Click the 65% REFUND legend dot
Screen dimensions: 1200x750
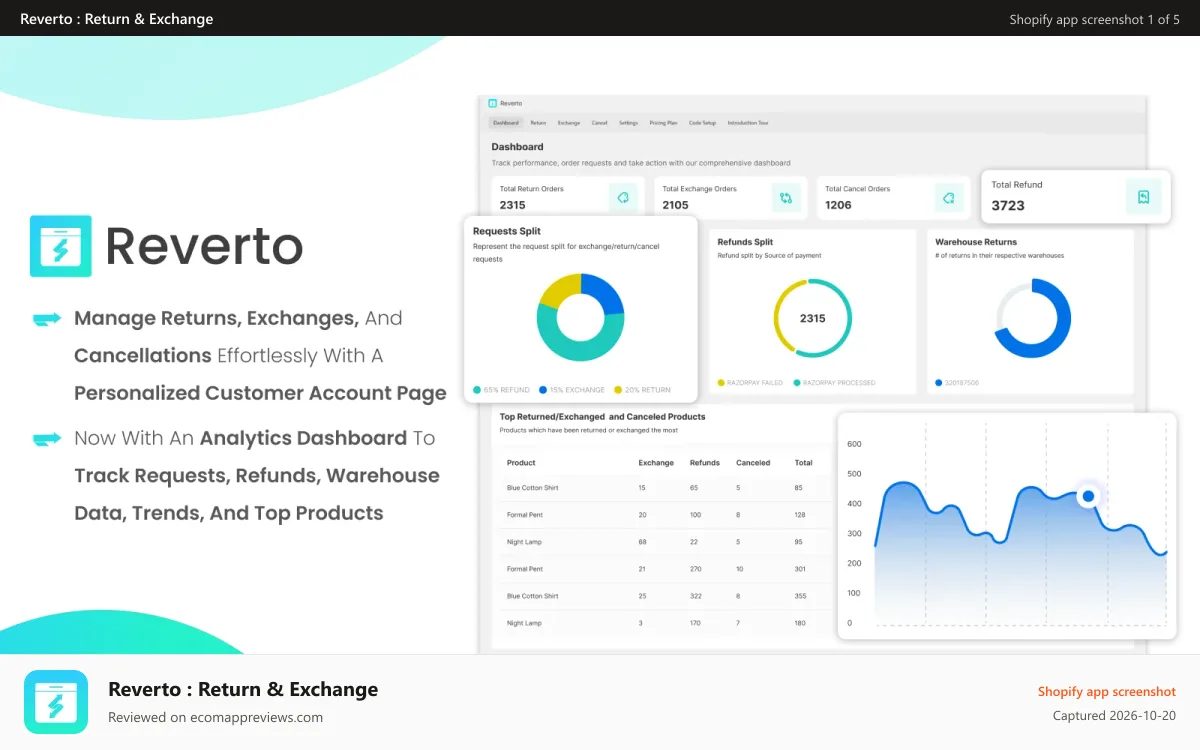477,390
